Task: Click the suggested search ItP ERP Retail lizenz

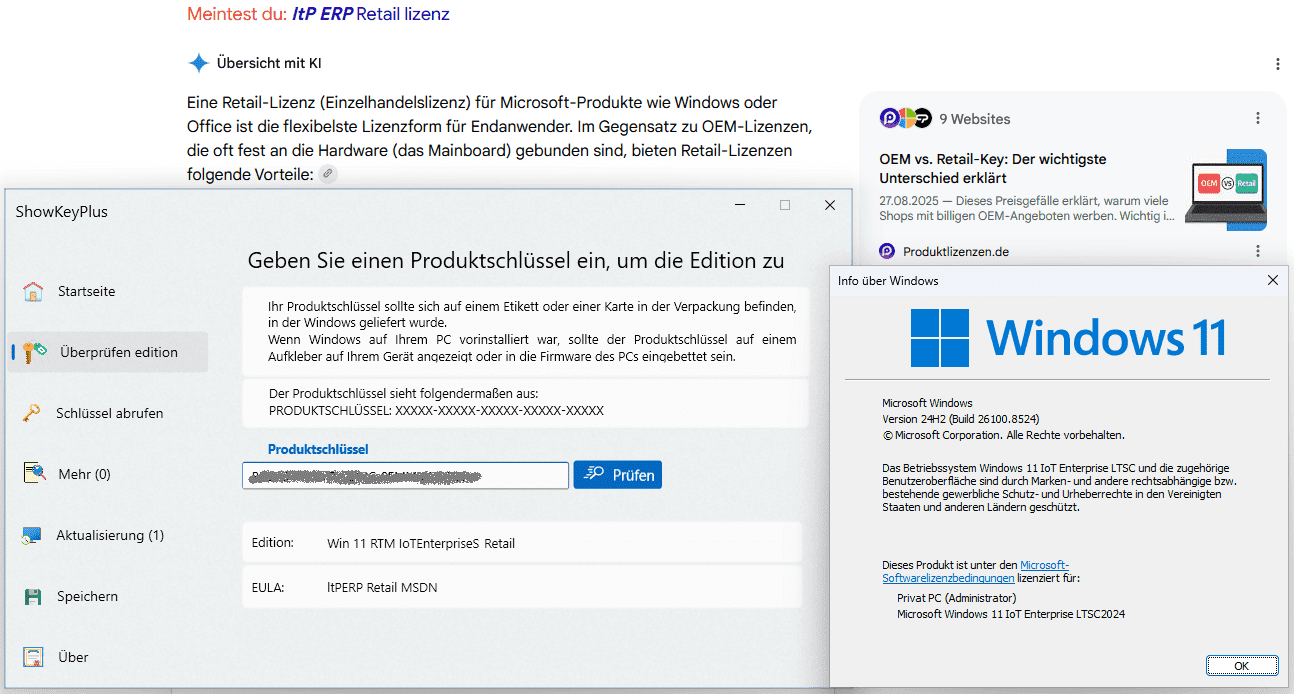Action: coord(371,14)
